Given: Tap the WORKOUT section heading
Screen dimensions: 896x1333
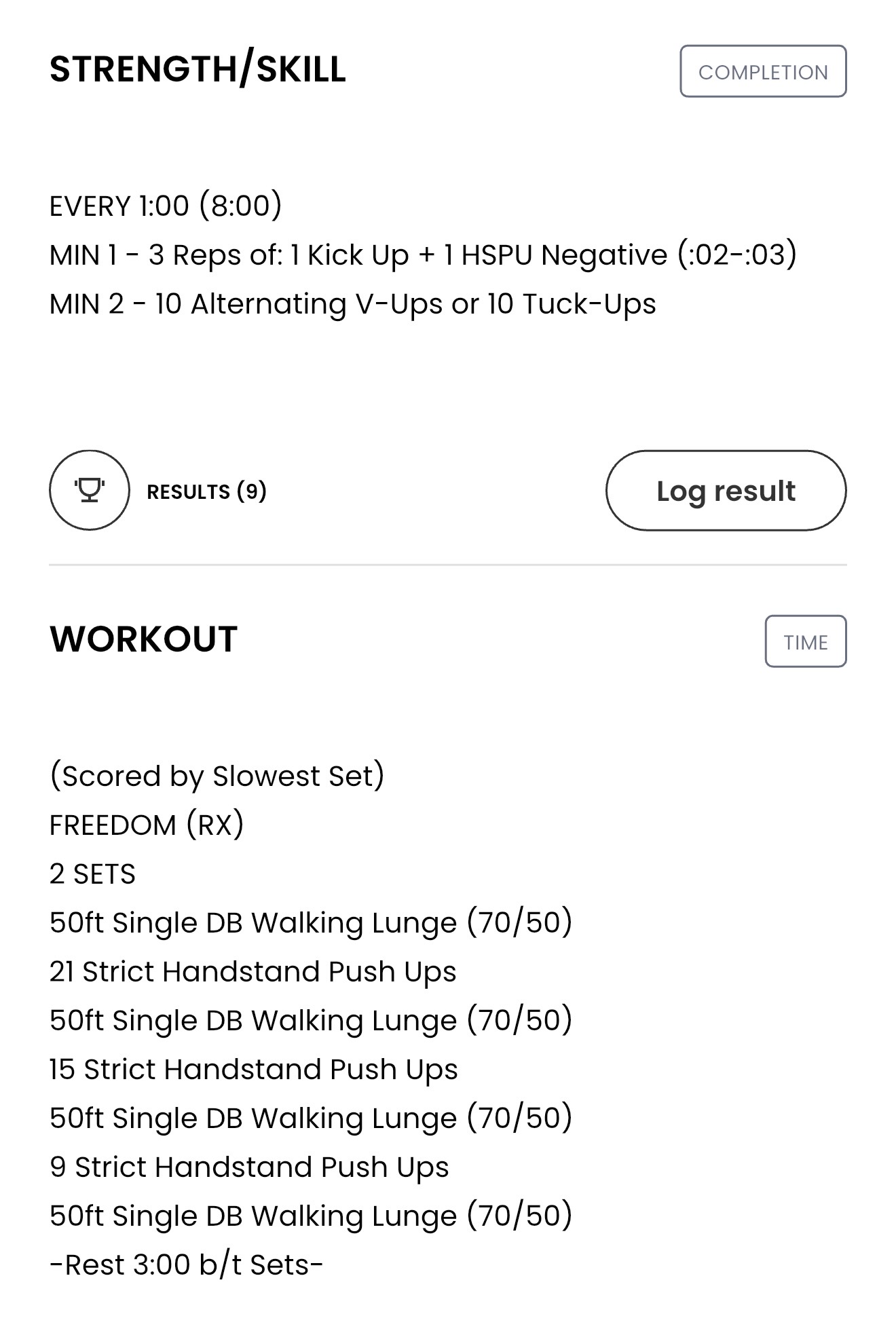Looking at the screenshot, I should point(143,639).
